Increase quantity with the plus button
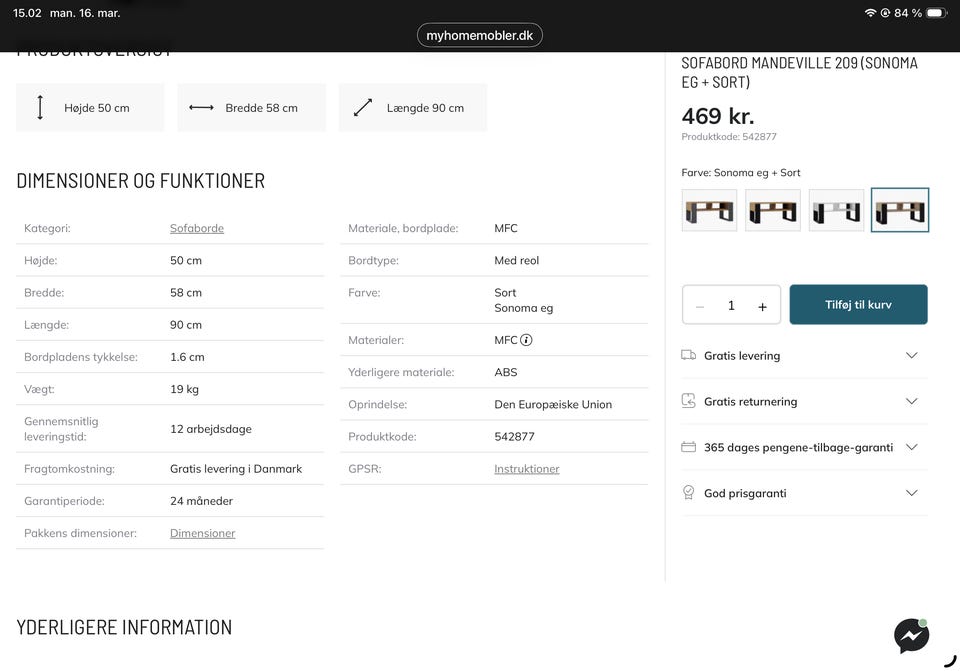The image size is (960, 671). pyautogui.click(x=762, y=307)
